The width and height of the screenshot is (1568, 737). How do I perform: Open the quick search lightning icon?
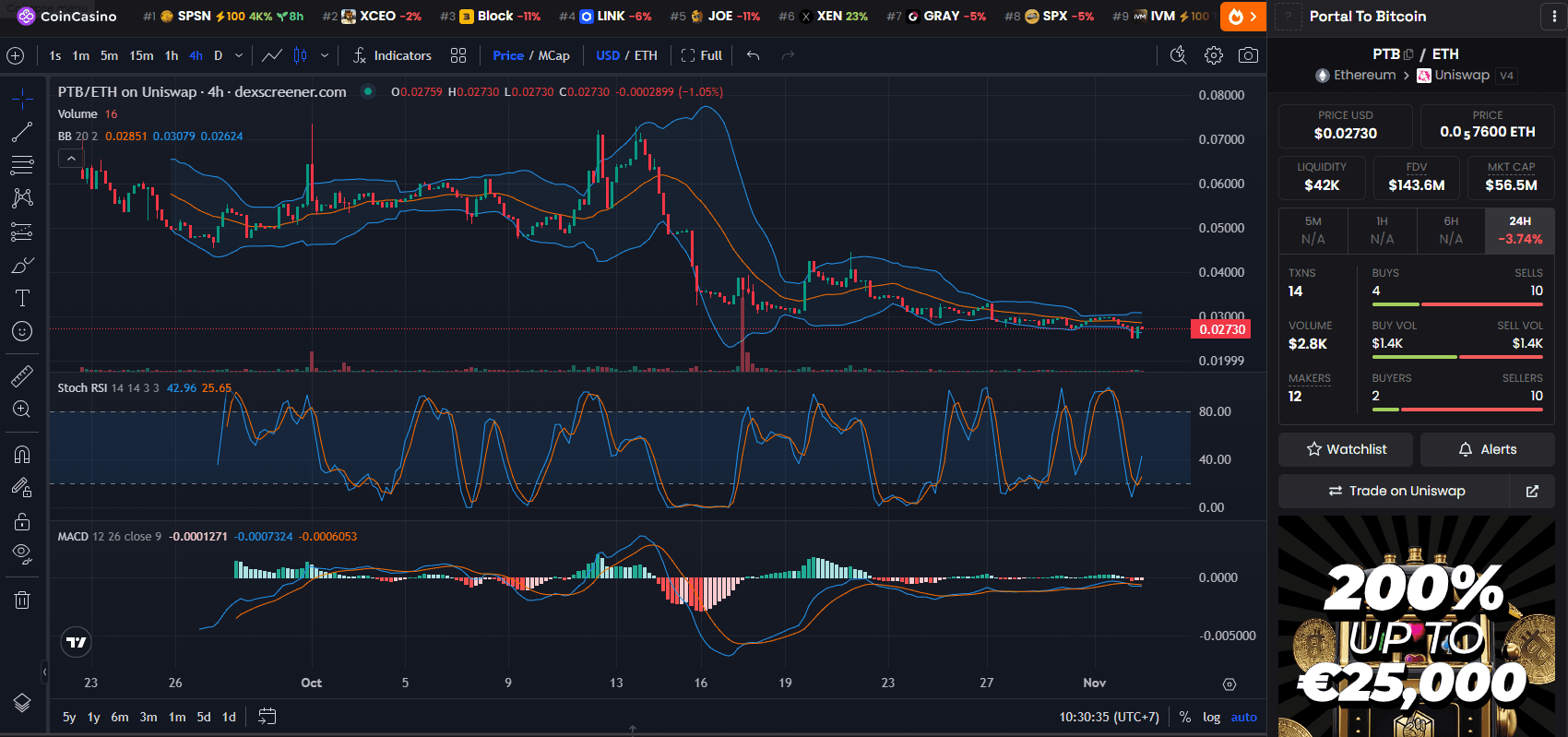1178,55
